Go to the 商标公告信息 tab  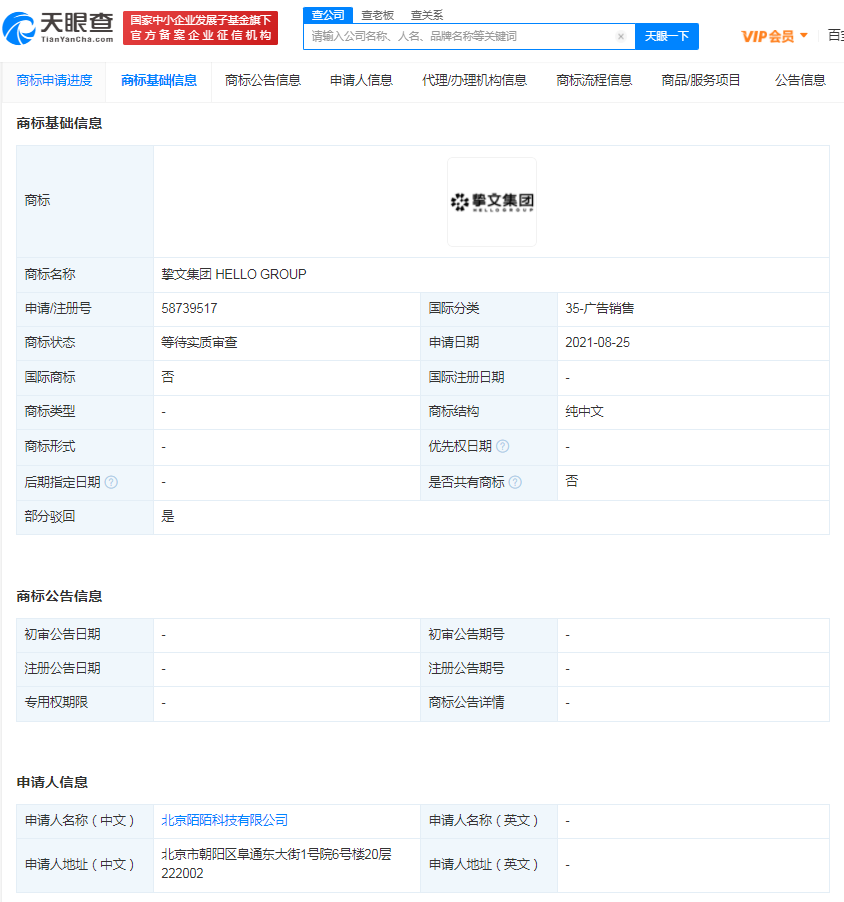[x=263, y=81]
